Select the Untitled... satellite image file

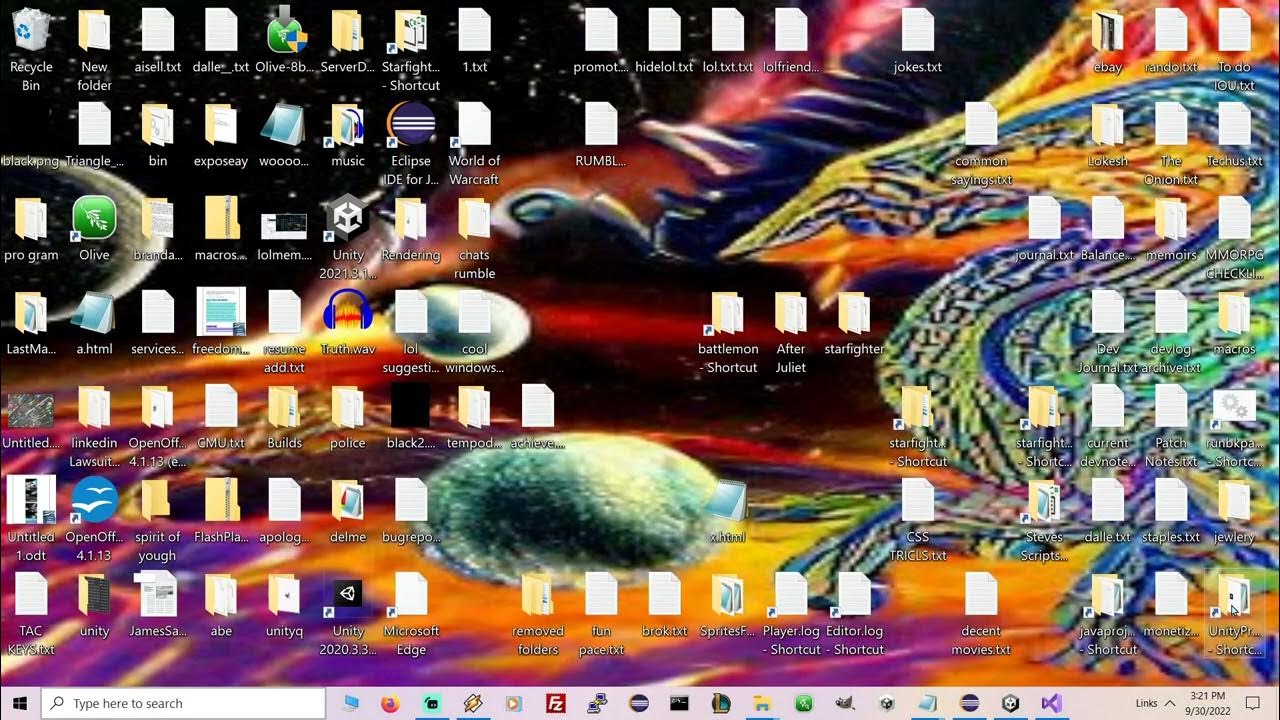(31, 410)
